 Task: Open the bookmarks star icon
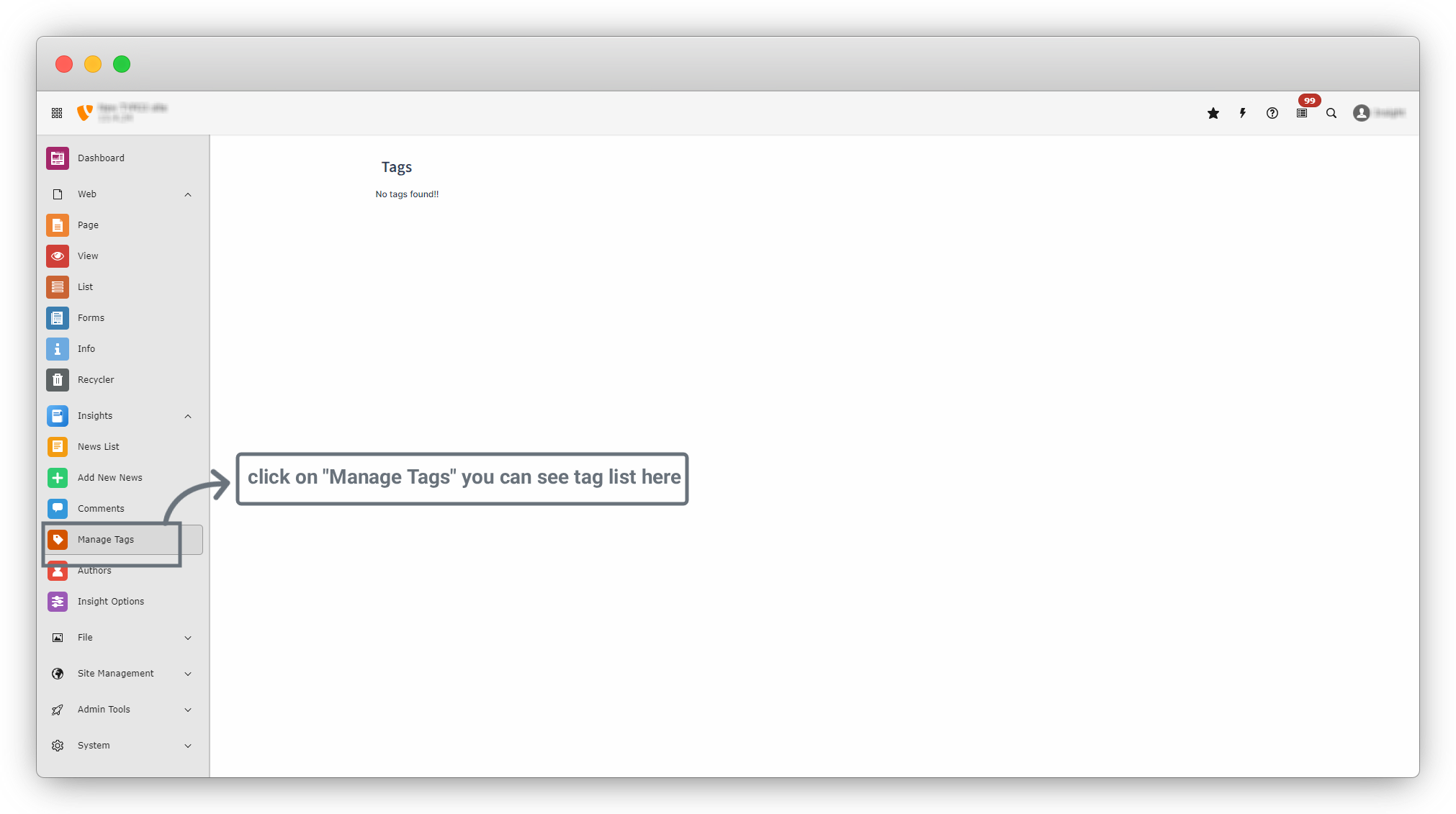[x=1213, y=113]
